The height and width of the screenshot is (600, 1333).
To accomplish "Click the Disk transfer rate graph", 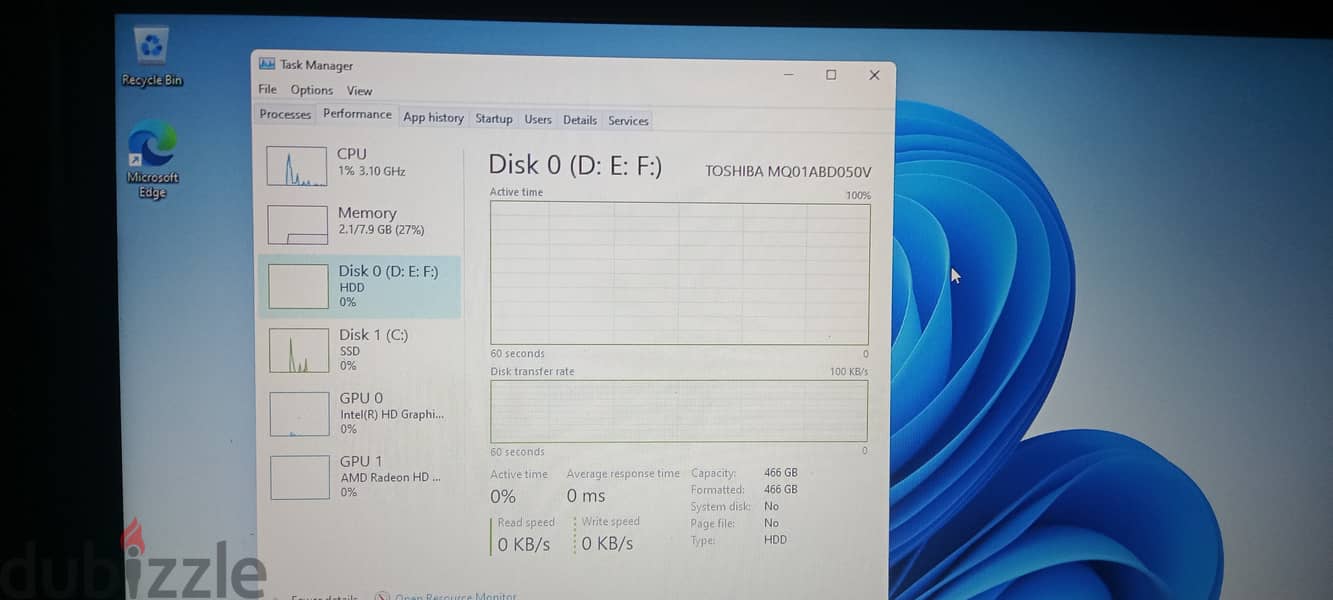I will coord(679,411).
